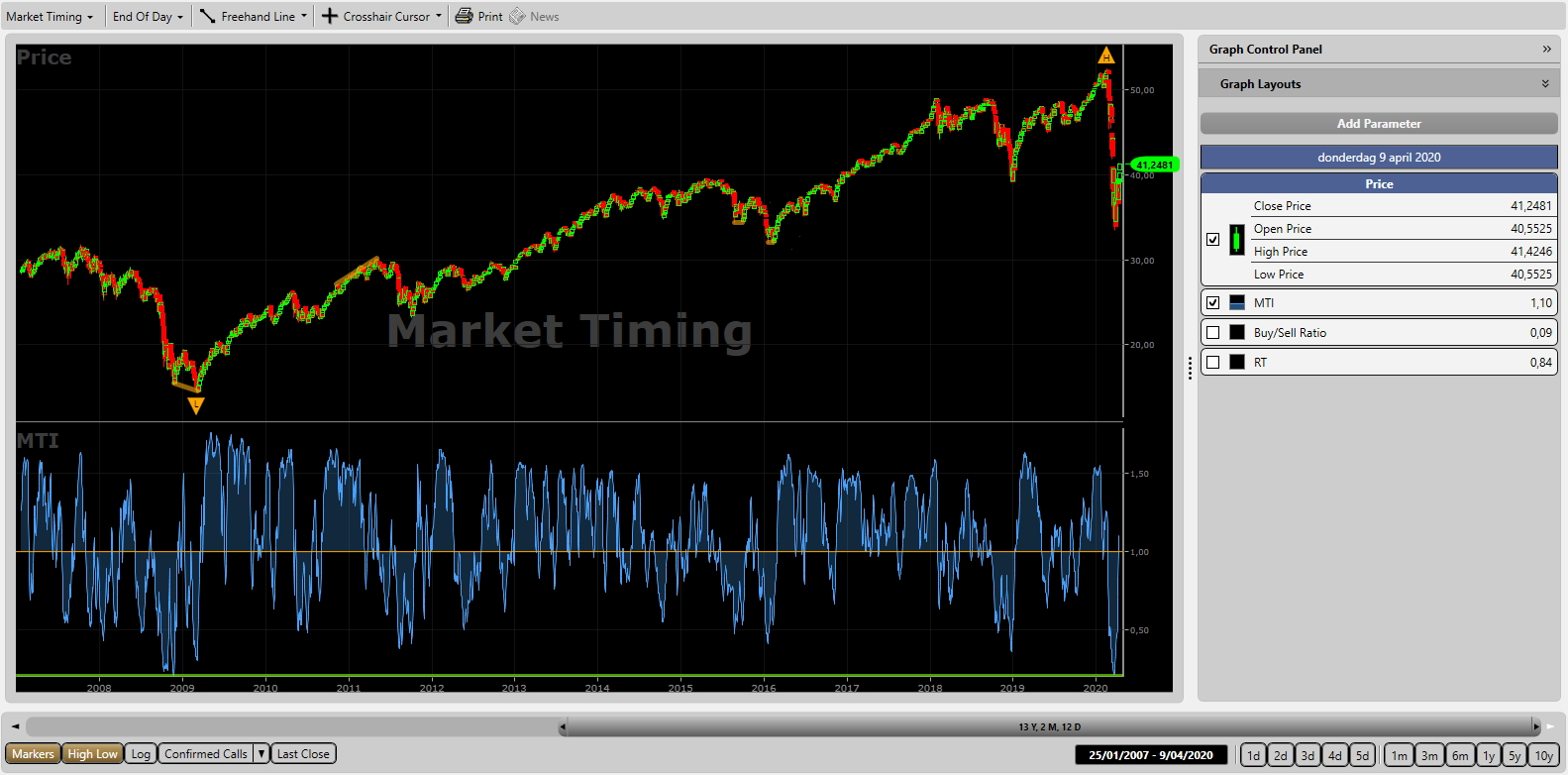This screenshot has width=1568, height=775.
Task: Toggle the Last Close button
Action: tap(303, 754)
